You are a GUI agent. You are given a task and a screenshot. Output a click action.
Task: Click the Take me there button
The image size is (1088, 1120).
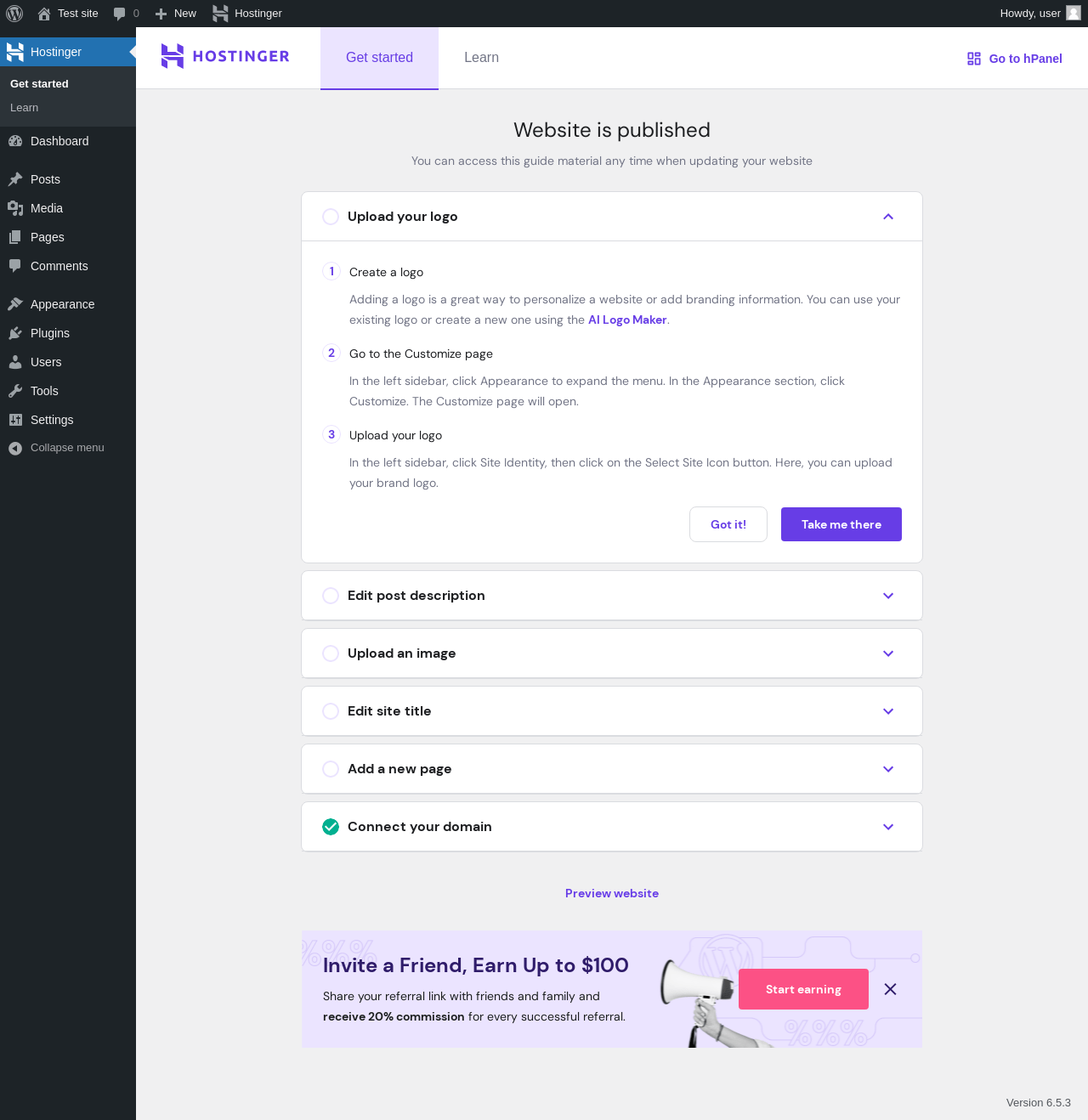(x=841, y=524)
